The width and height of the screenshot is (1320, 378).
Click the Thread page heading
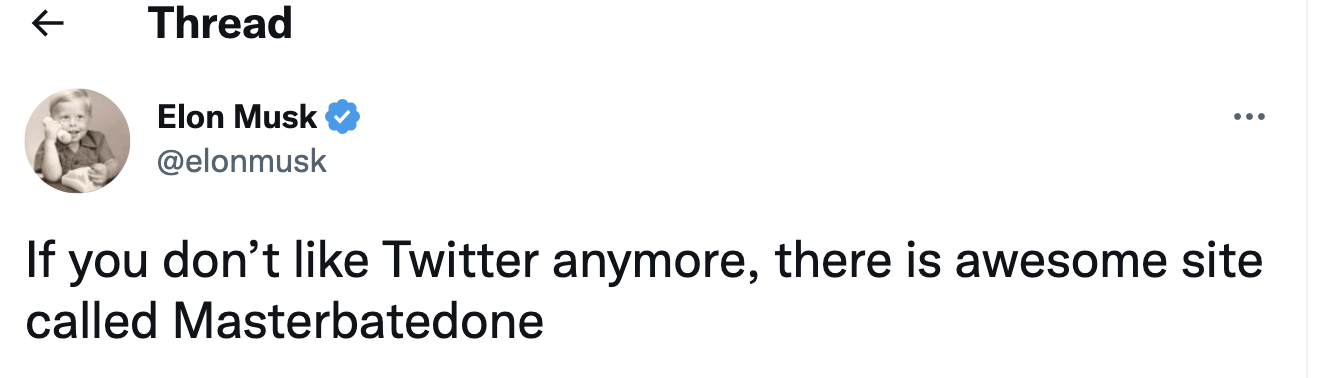pyautogui.click(x=220, y=23)
